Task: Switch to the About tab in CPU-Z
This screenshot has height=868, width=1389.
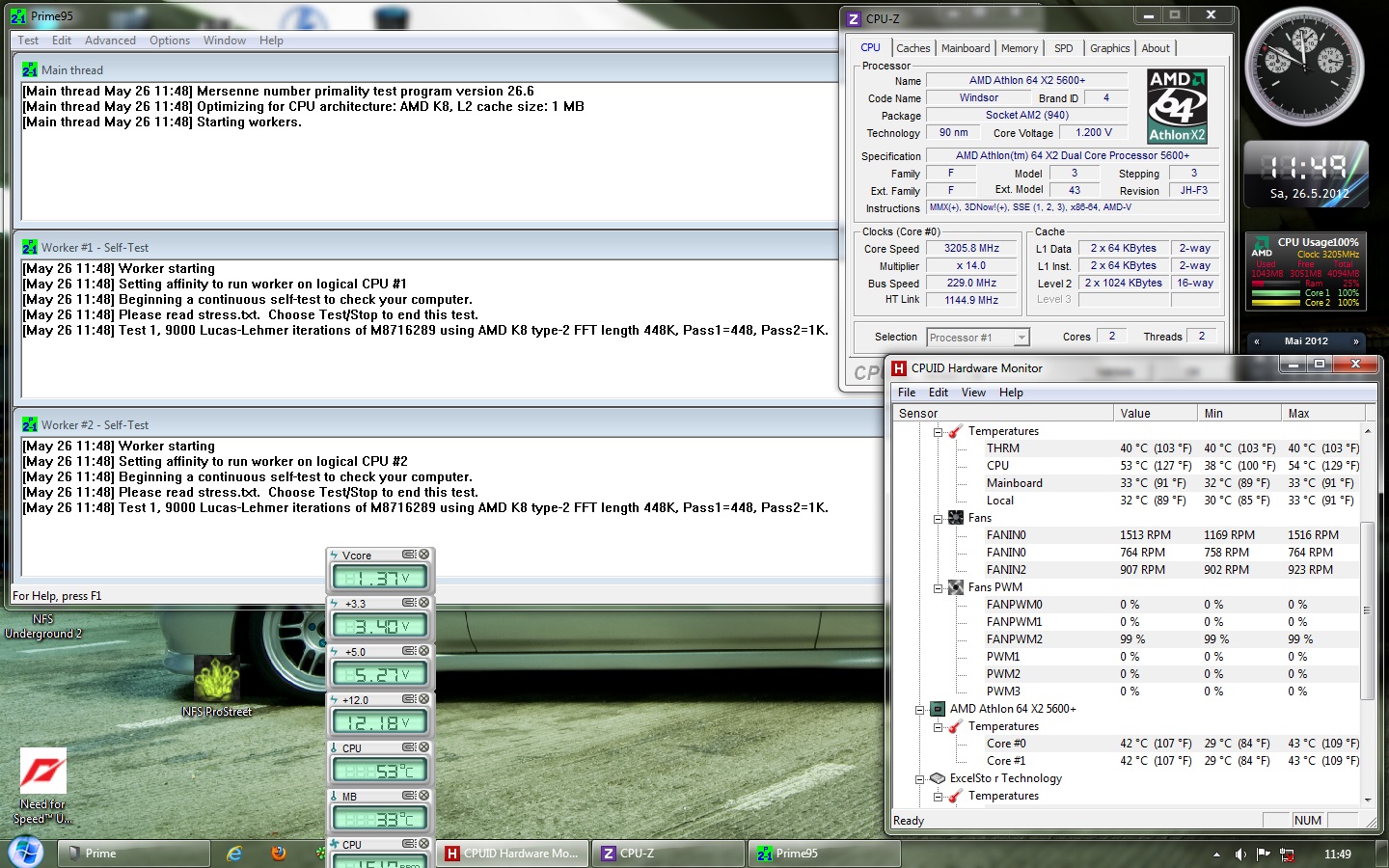Action: coord(1156,48)
